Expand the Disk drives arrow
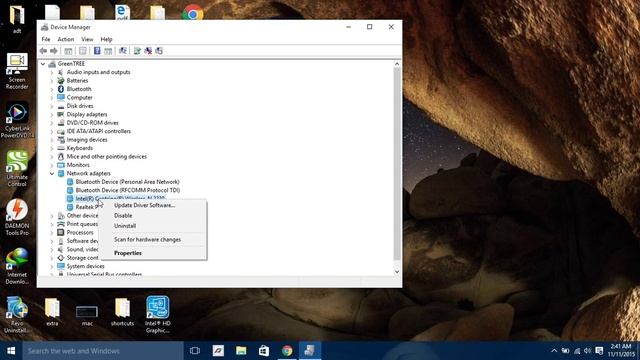640x360 pixels. coord(52,106)
